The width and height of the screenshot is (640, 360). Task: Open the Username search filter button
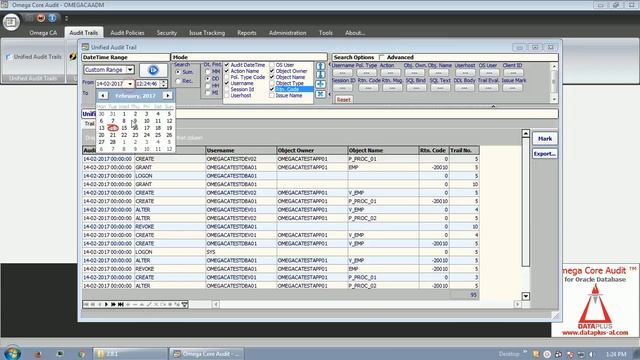tap(342, 73)
